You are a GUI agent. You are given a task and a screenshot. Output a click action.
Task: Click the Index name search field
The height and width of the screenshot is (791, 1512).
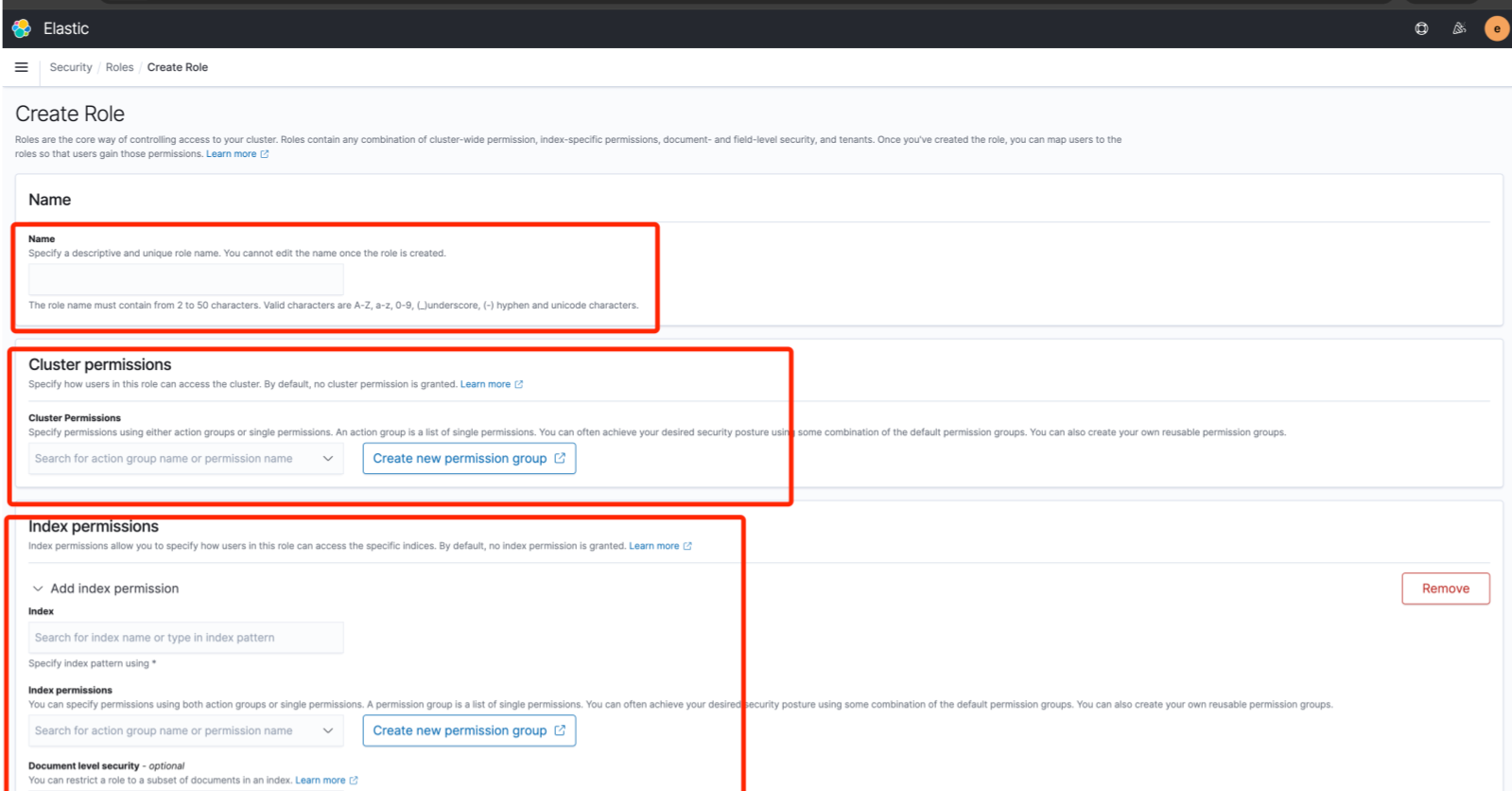click(x=185, y=638)
